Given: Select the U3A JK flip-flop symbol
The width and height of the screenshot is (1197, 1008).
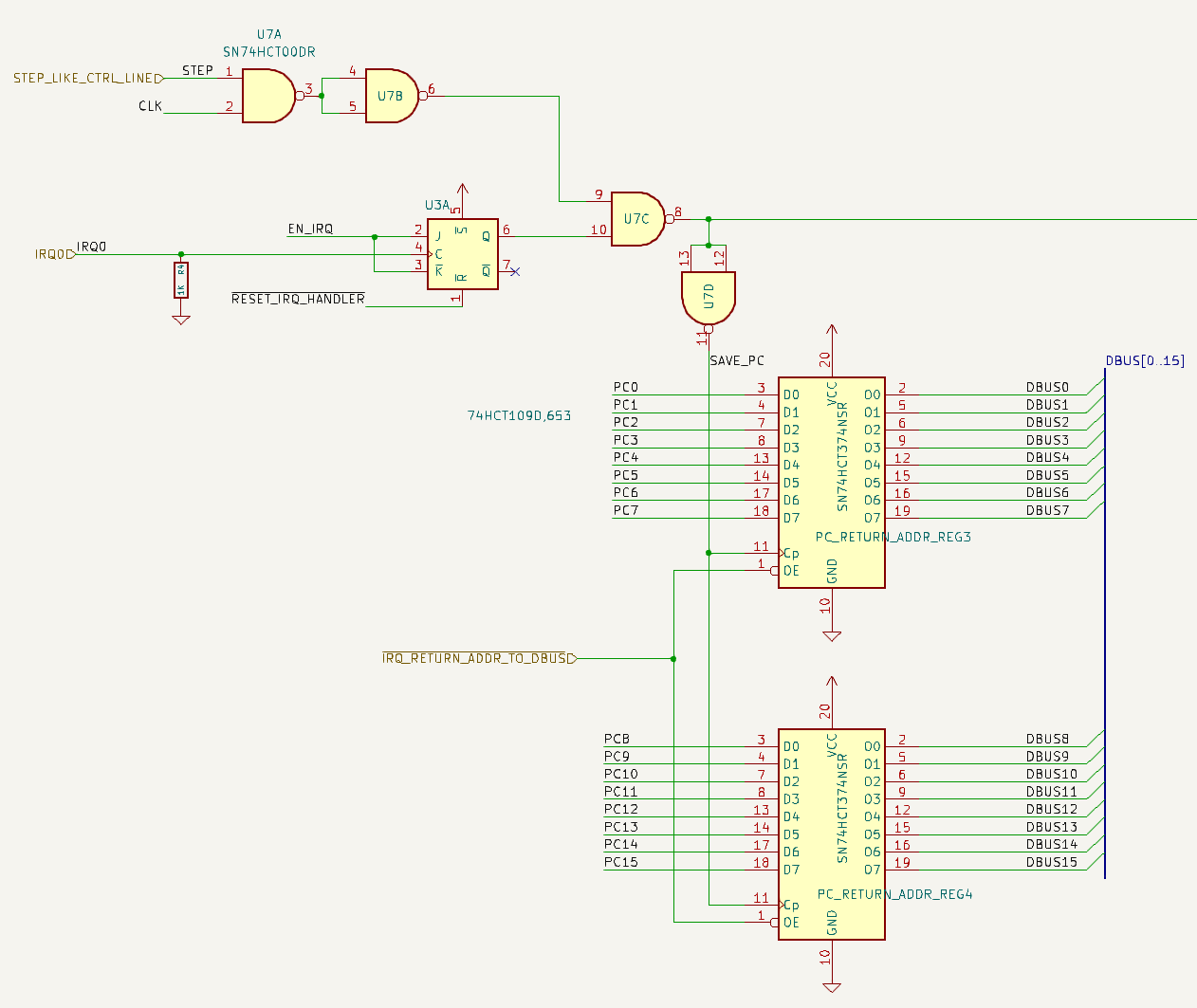Looking at the screenshot, I should point(462,256).
